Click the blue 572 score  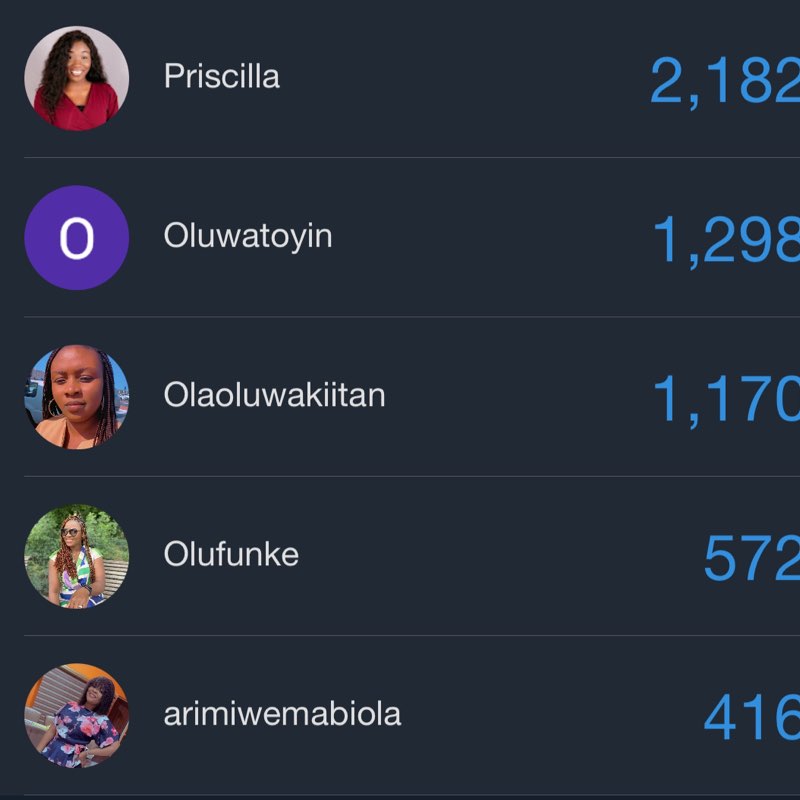(751, 558)
